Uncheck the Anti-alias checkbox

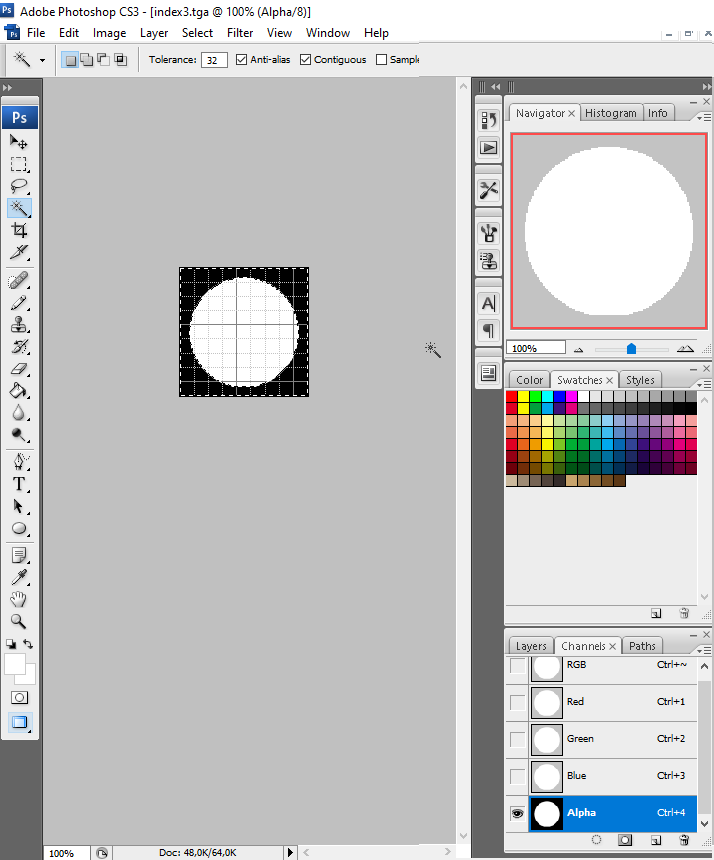241,60
